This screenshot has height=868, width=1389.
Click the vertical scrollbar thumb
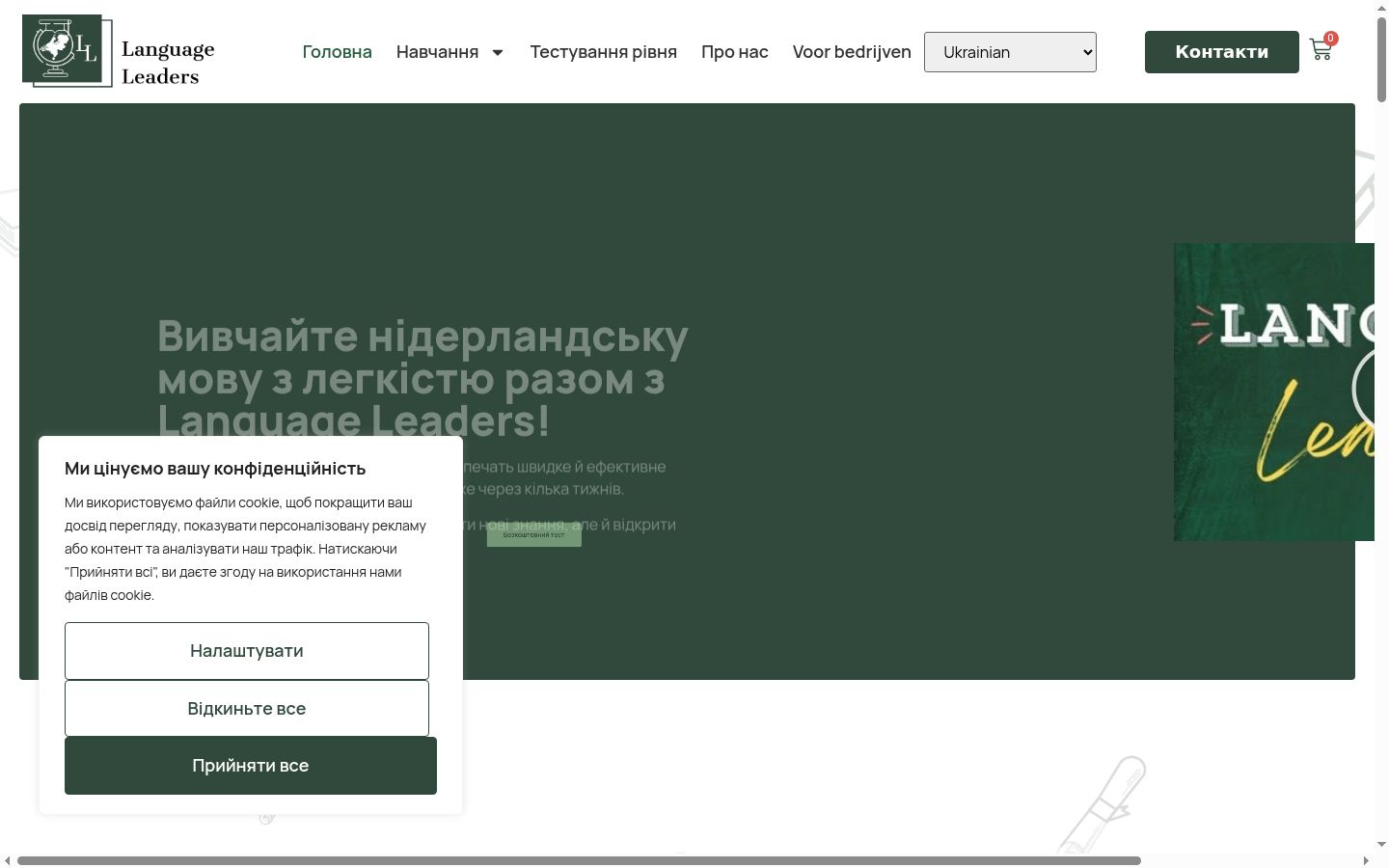1381,58
